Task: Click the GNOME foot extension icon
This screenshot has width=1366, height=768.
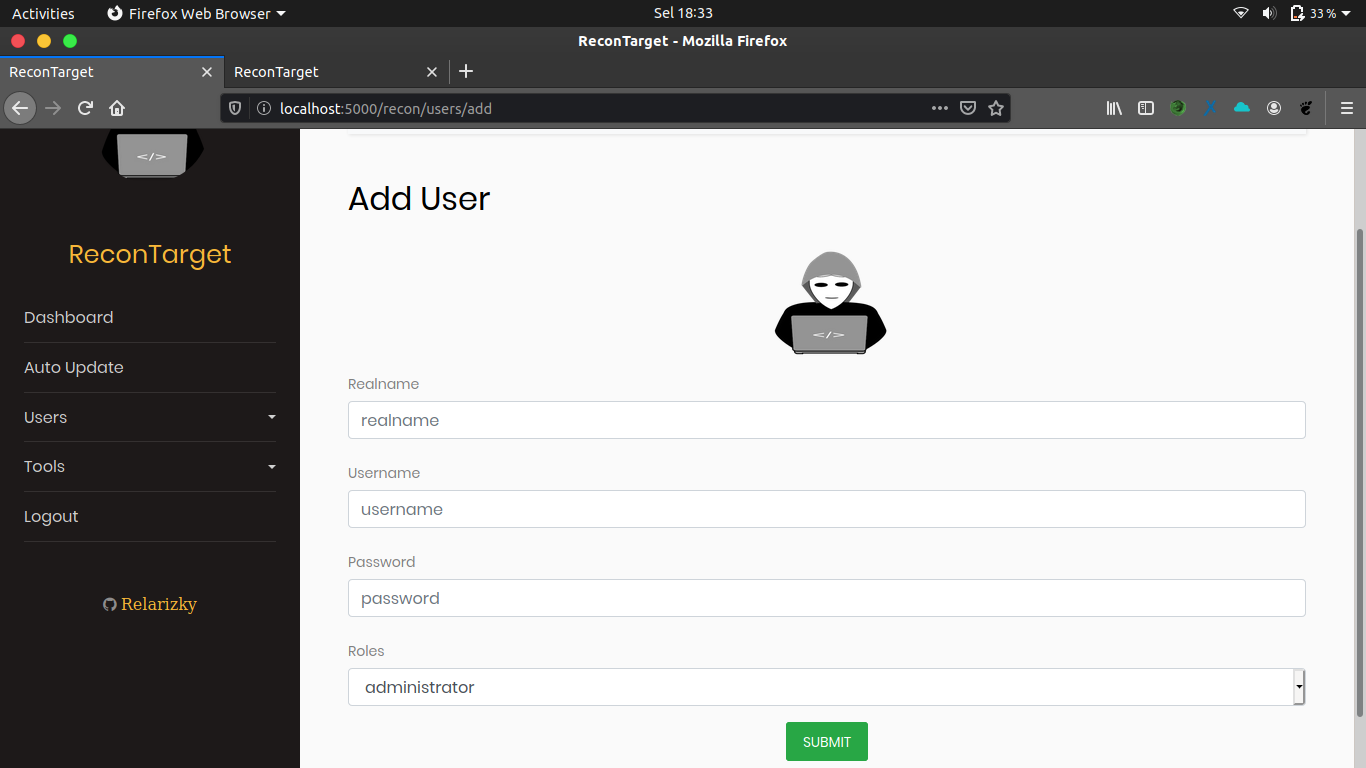Action: click(1306, 108)
